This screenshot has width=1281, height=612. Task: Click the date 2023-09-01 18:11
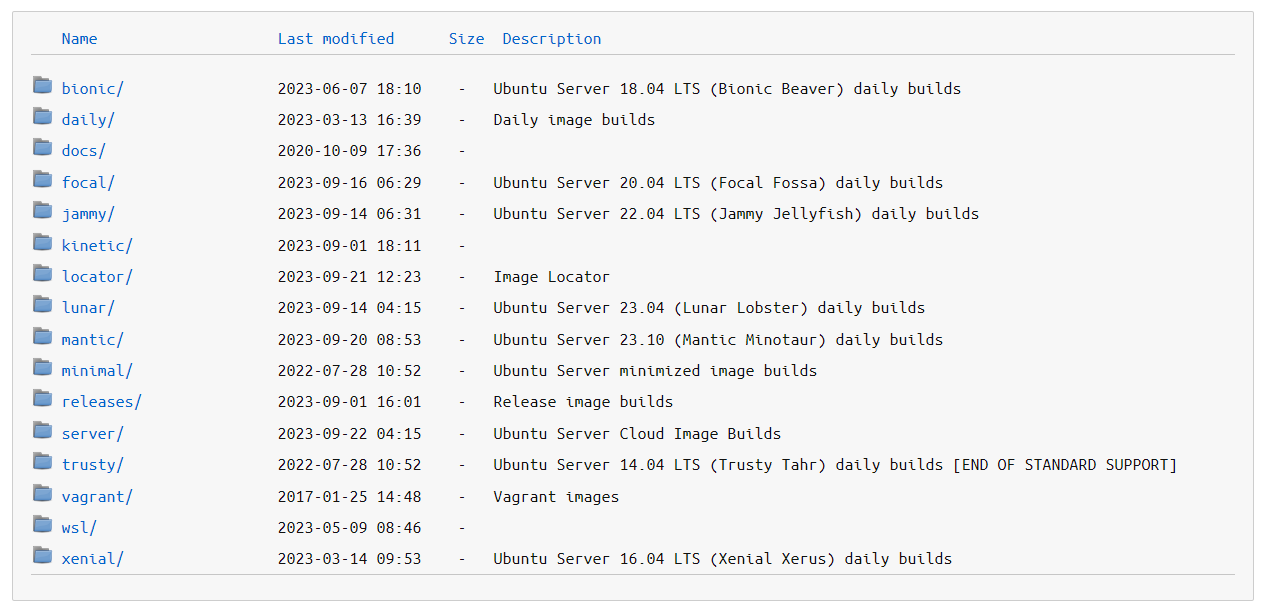click(x=350, y=246)
